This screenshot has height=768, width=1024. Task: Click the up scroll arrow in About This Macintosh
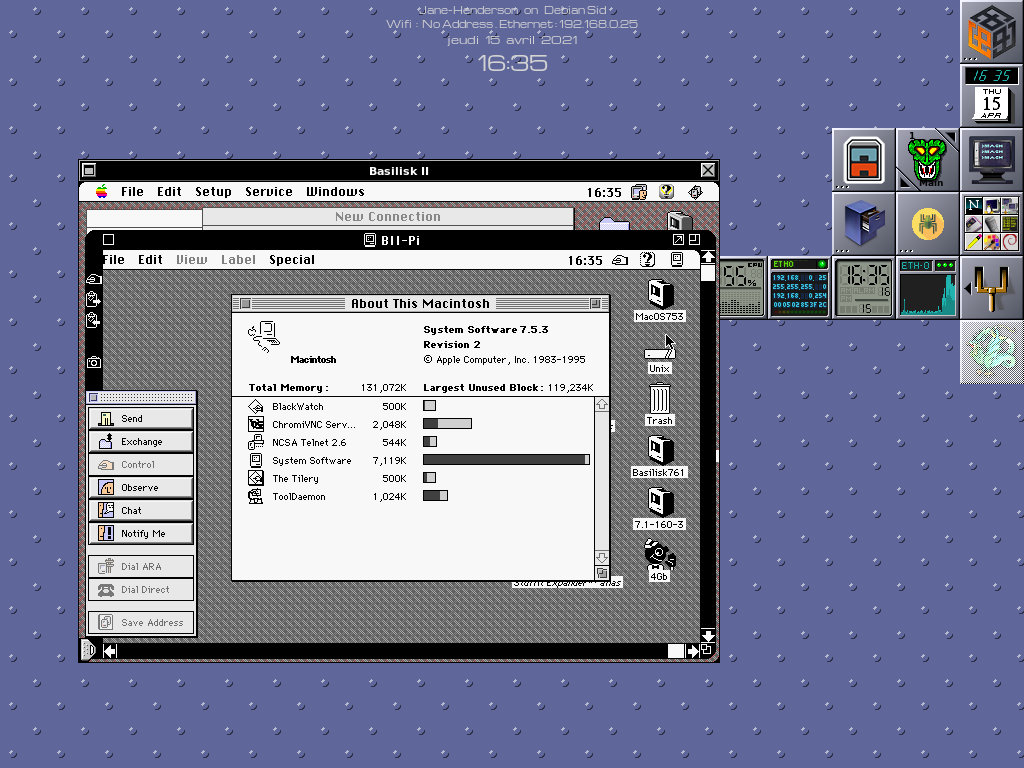coord(601,404)
